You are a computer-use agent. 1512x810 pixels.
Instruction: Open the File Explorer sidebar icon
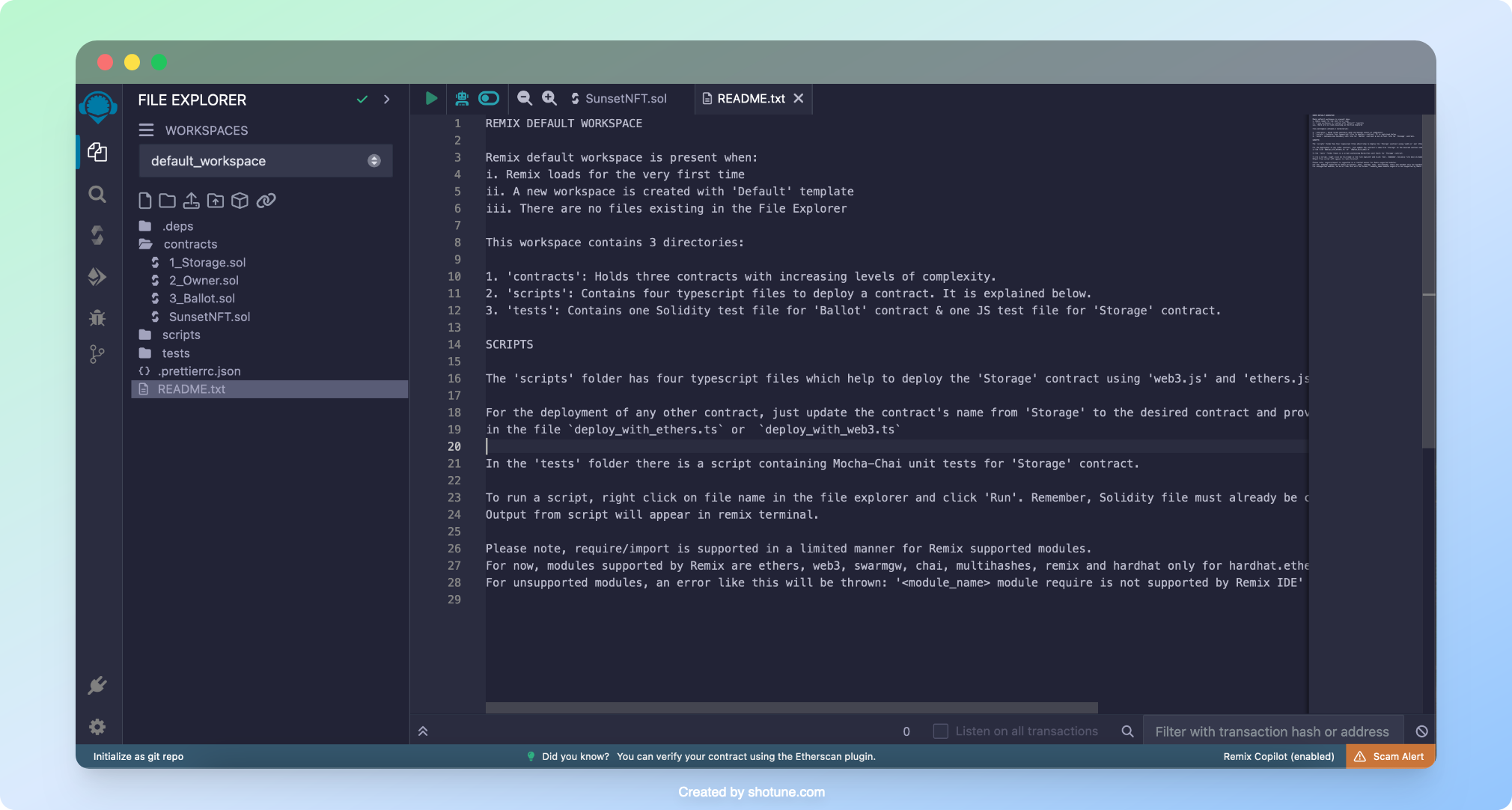pos(97,152)
